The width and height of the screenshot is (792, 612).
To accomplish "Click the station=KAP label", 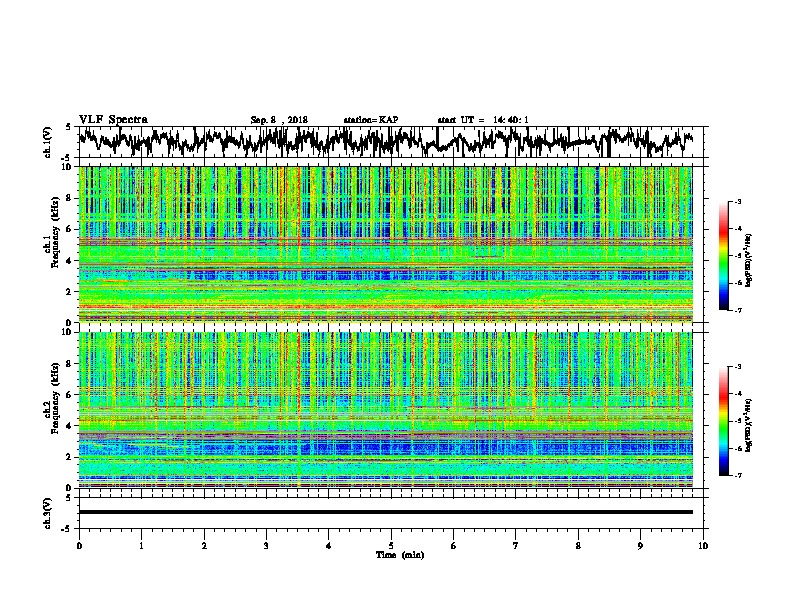I will 370,120.
